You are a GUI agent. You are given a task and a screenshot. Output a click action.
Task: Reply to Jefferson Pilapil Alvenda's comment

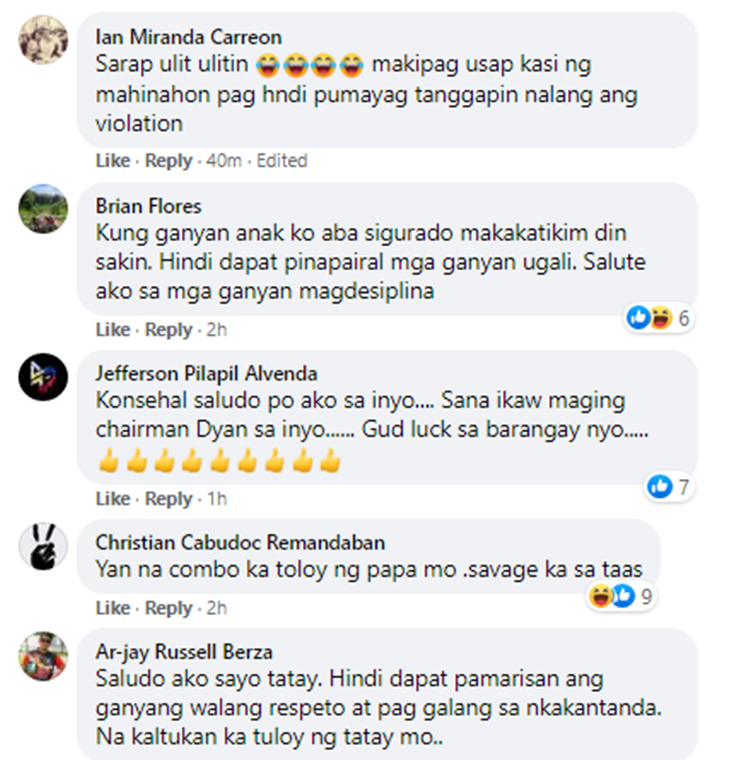coord(169,498)
